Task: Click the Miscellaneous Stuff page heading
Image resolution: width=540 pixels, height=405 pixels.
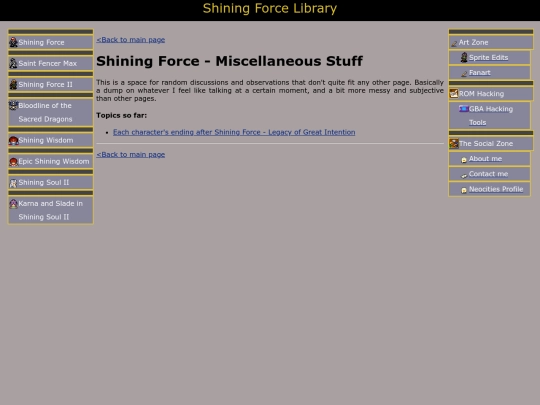Action: [229, 61]
